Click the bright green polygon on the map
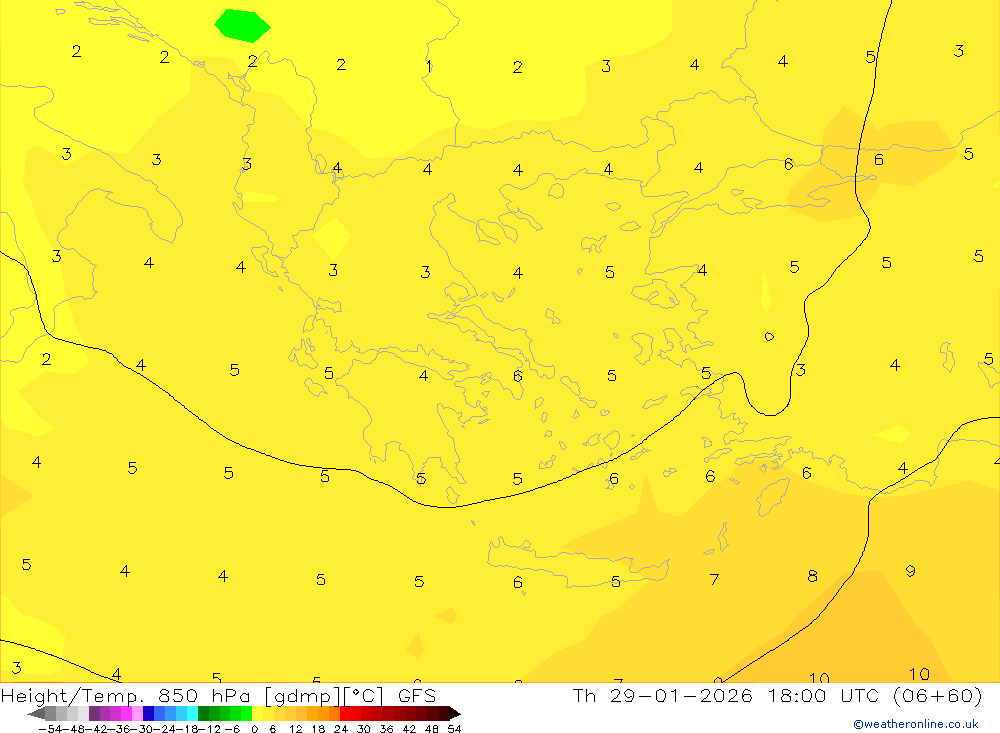 click(x=242, y=26)
